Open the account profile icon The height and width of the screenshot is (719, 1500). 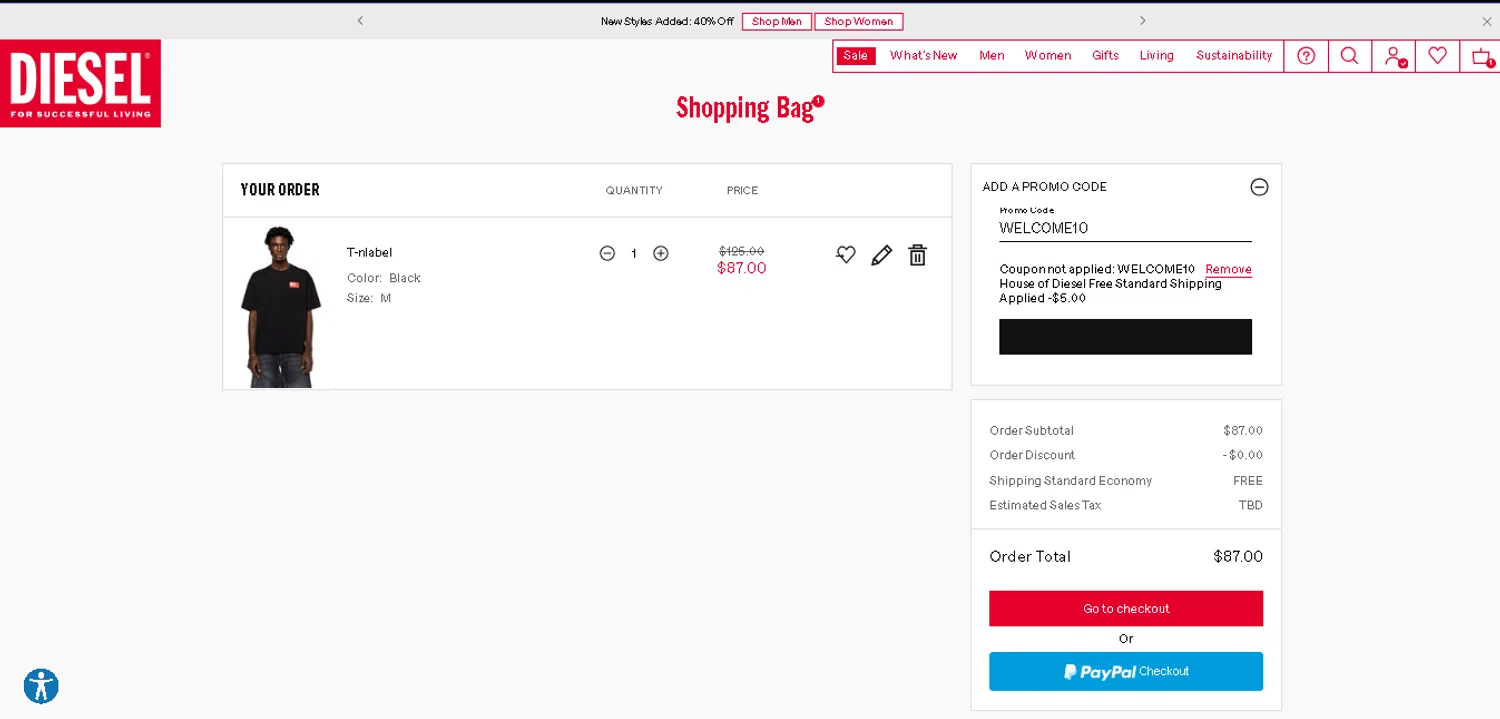tap(1394, 56)
